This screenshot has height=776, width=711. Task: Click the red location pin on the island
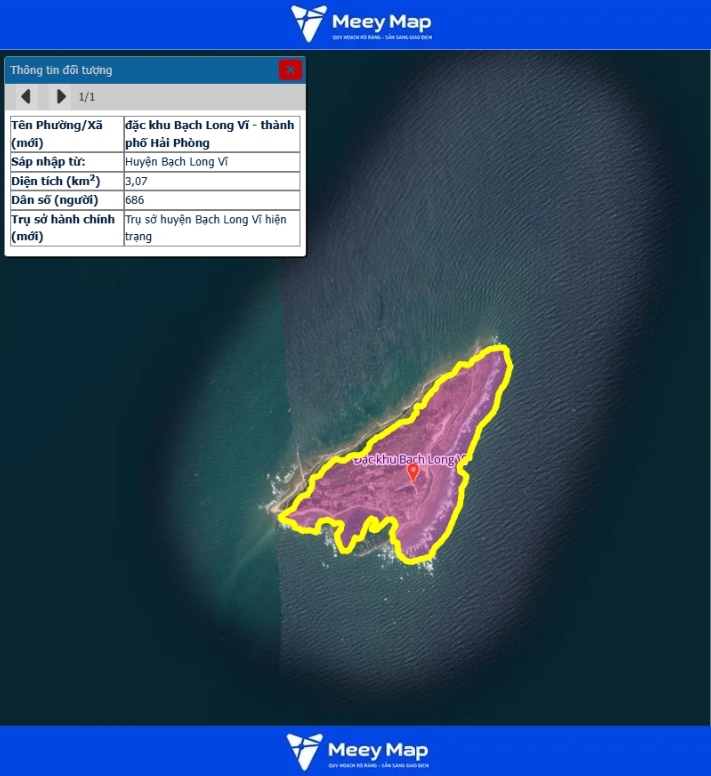click(414, 473)
